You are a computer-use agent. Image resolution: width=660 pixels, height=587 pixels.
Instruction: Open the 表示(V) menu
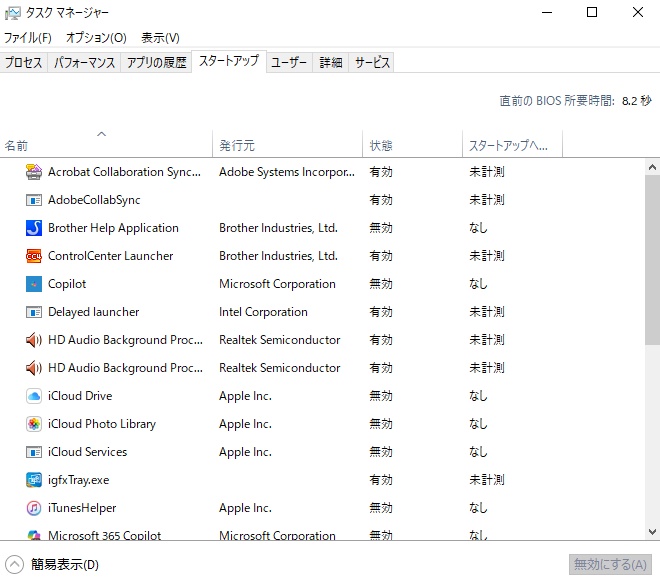[160, 38]
